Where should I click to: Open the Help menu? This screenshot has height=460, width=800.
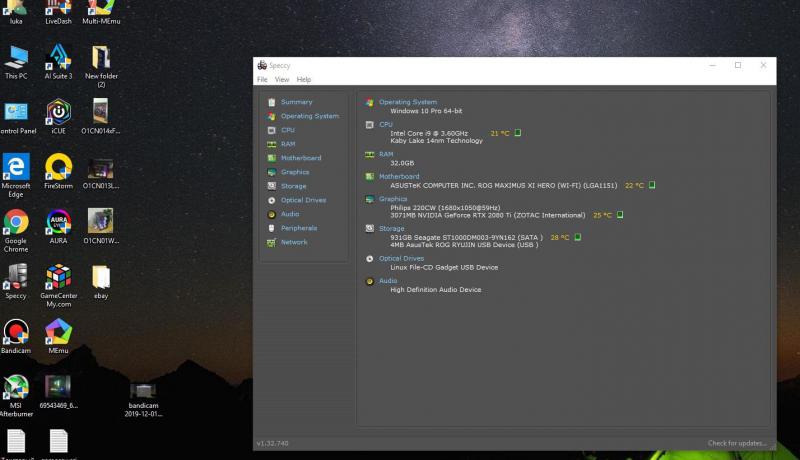[x=304, y=79]
